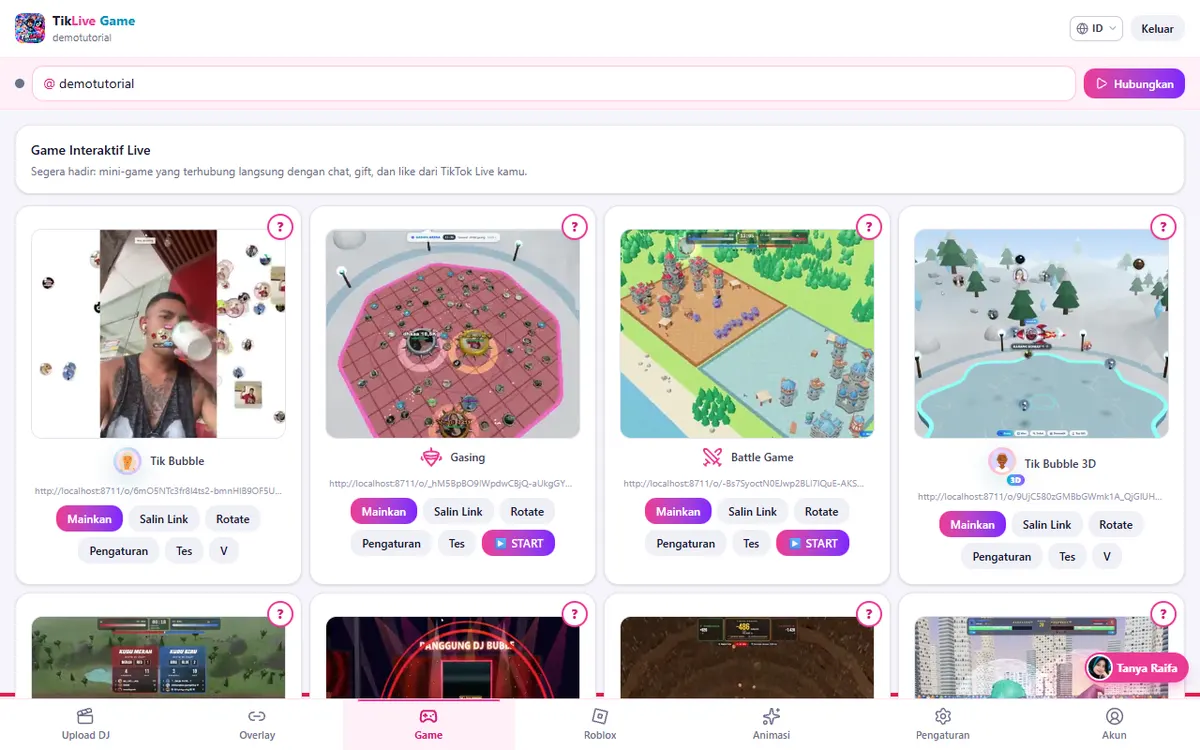Viewport: 1200px width, 750px height.
Task: Click the Keluar logout button
Action: 1157,29
